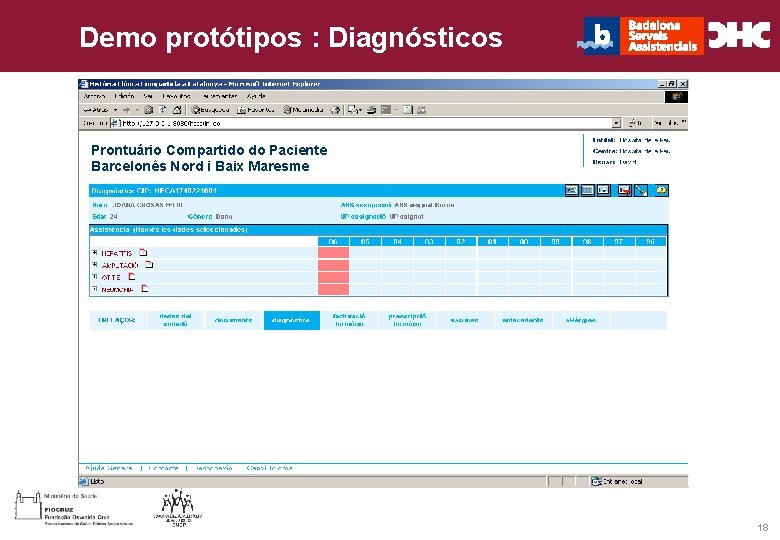Open the document icon next to AMPUTACIÓ
This screenshot has height=540, width=780.
pos(149,265)
